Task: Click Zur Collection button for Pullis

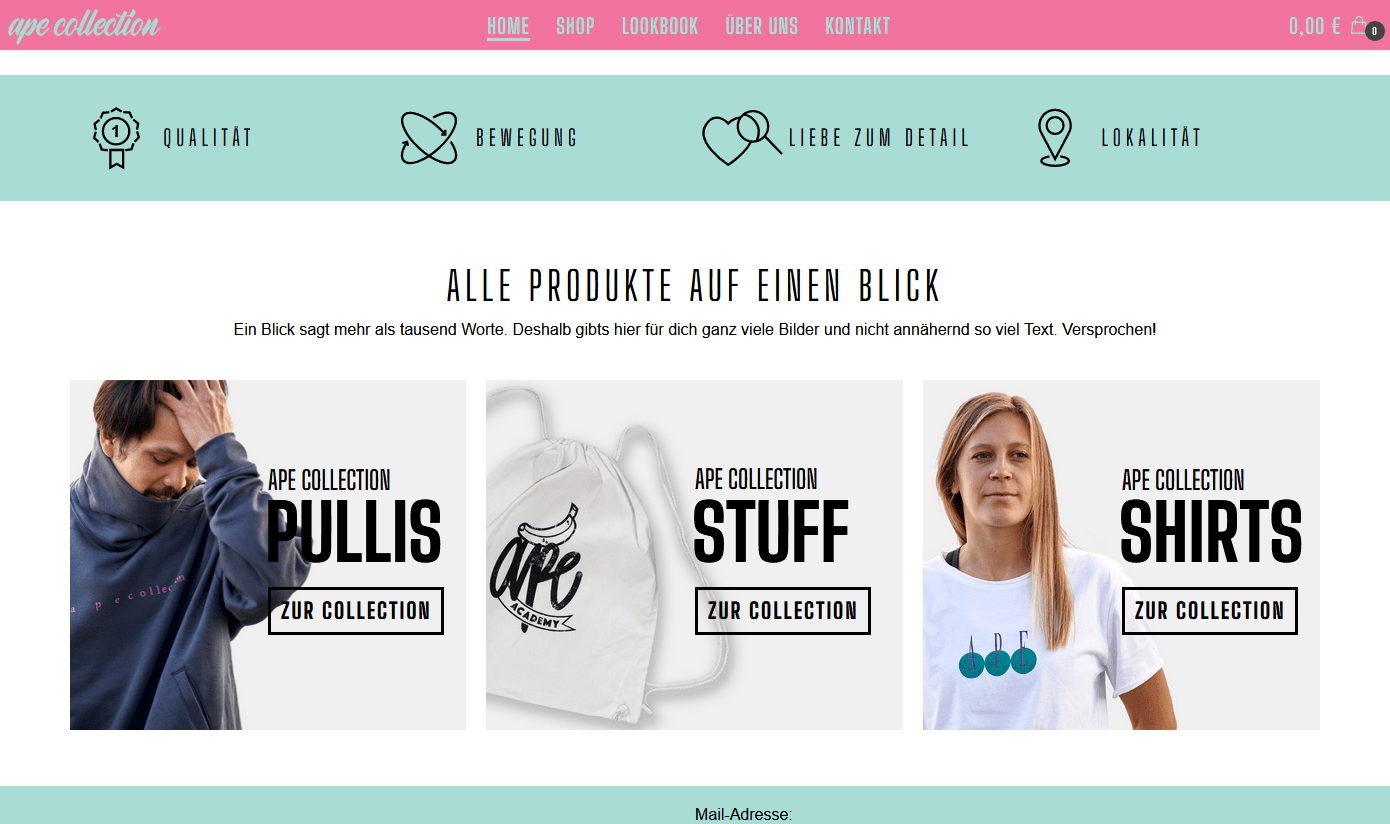Action: [356, 611]
